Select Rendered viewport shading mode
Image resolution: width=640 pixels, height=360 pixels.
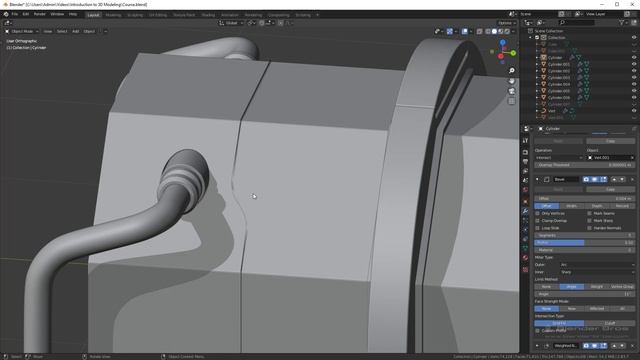point(507,31)
